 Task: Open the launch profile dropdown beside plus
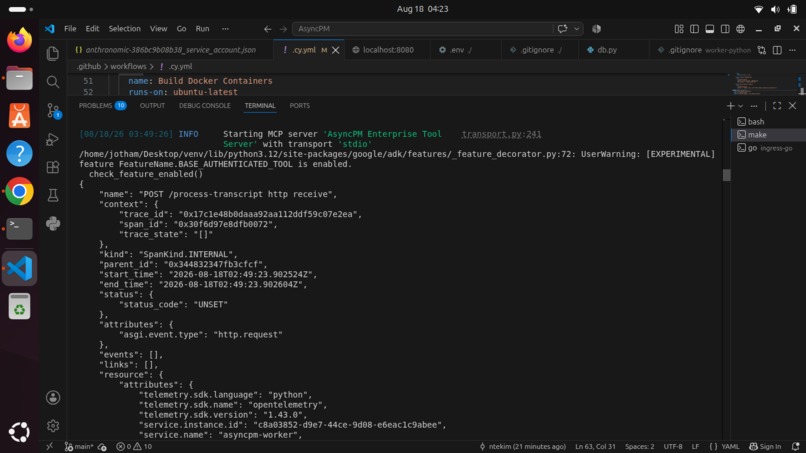click(x=740, y=106)
